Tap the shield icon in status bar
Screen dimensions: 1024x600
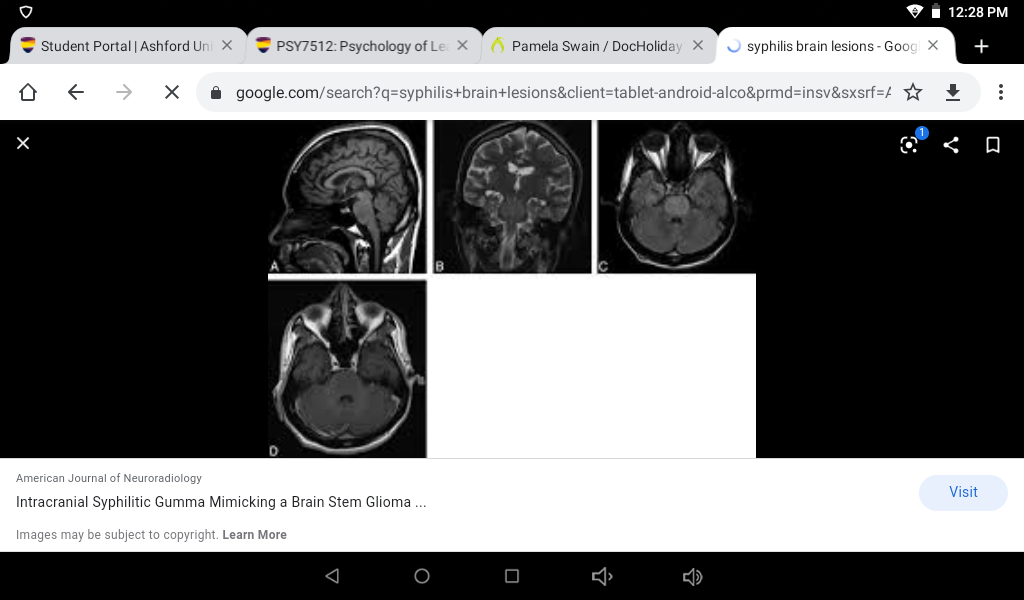(26, 12)
